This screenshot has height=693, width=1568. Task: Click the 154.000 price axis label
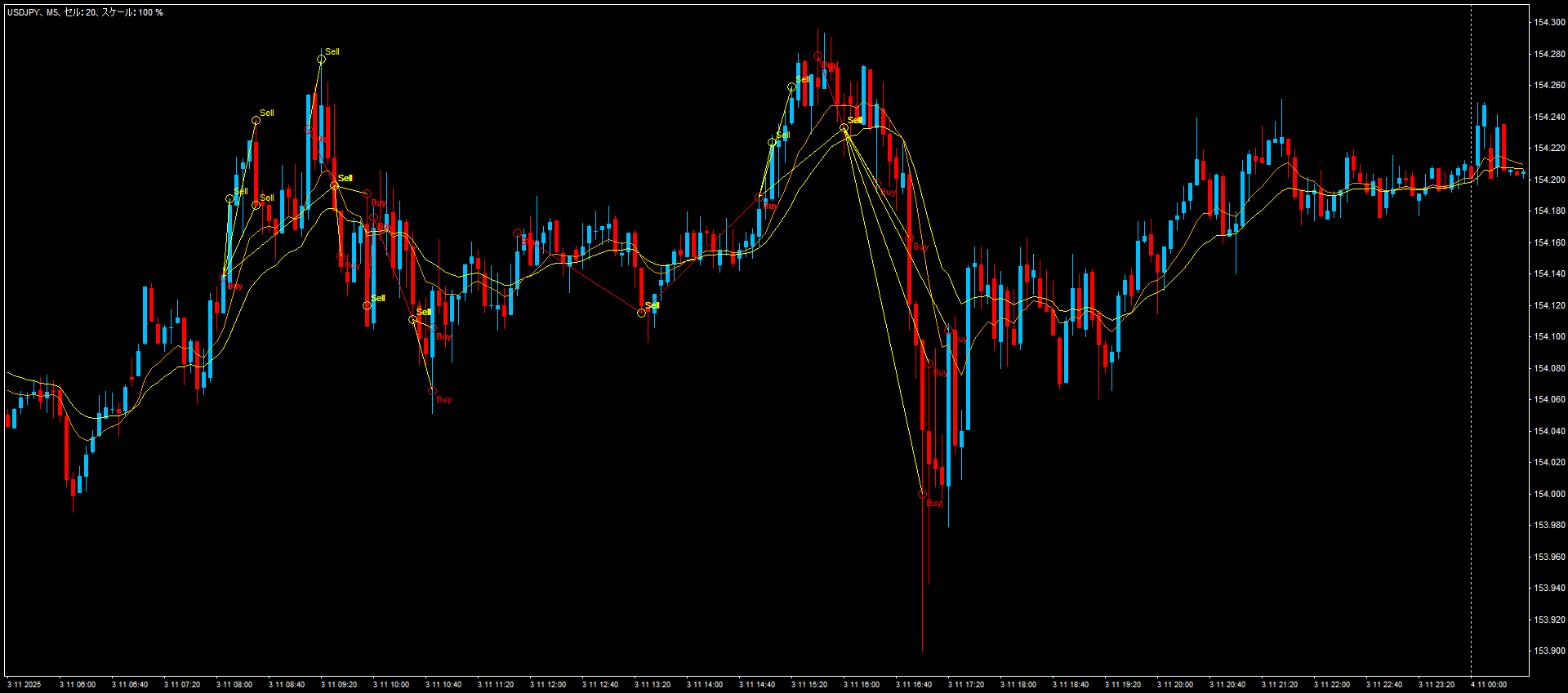[1549, 494]
